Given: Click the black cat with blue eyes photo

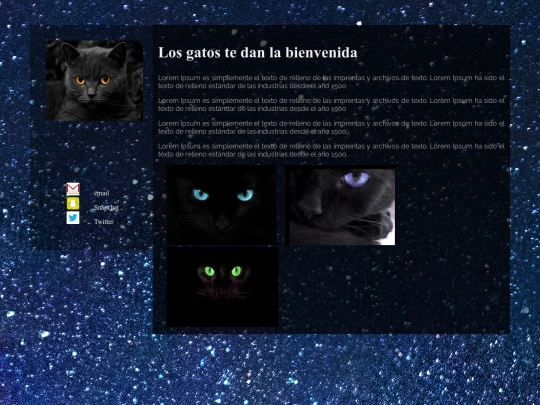Looking at the screenshot, I should click(x=222, y=205).
